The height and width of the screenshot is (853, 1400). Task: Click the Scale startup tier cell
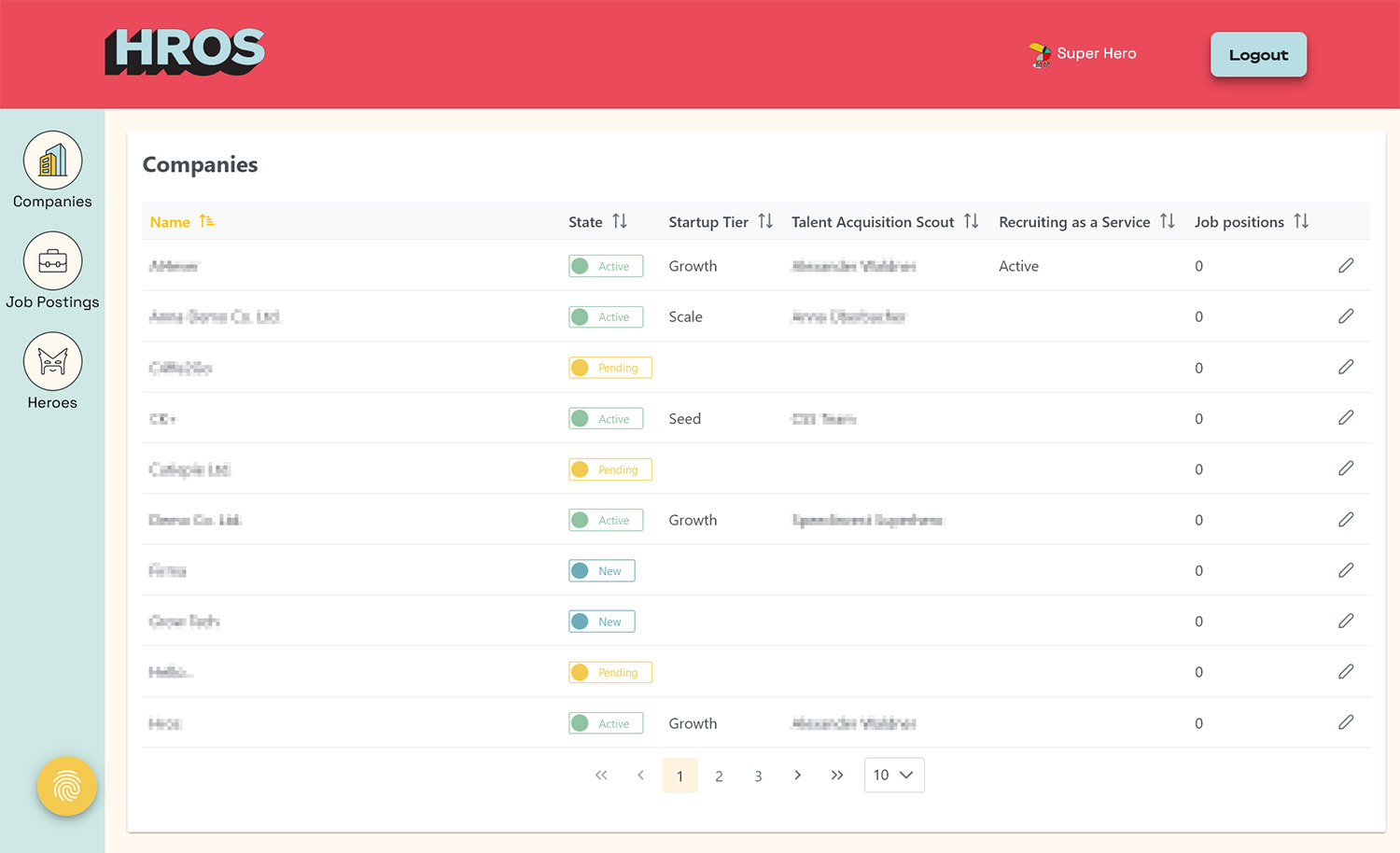685,316
